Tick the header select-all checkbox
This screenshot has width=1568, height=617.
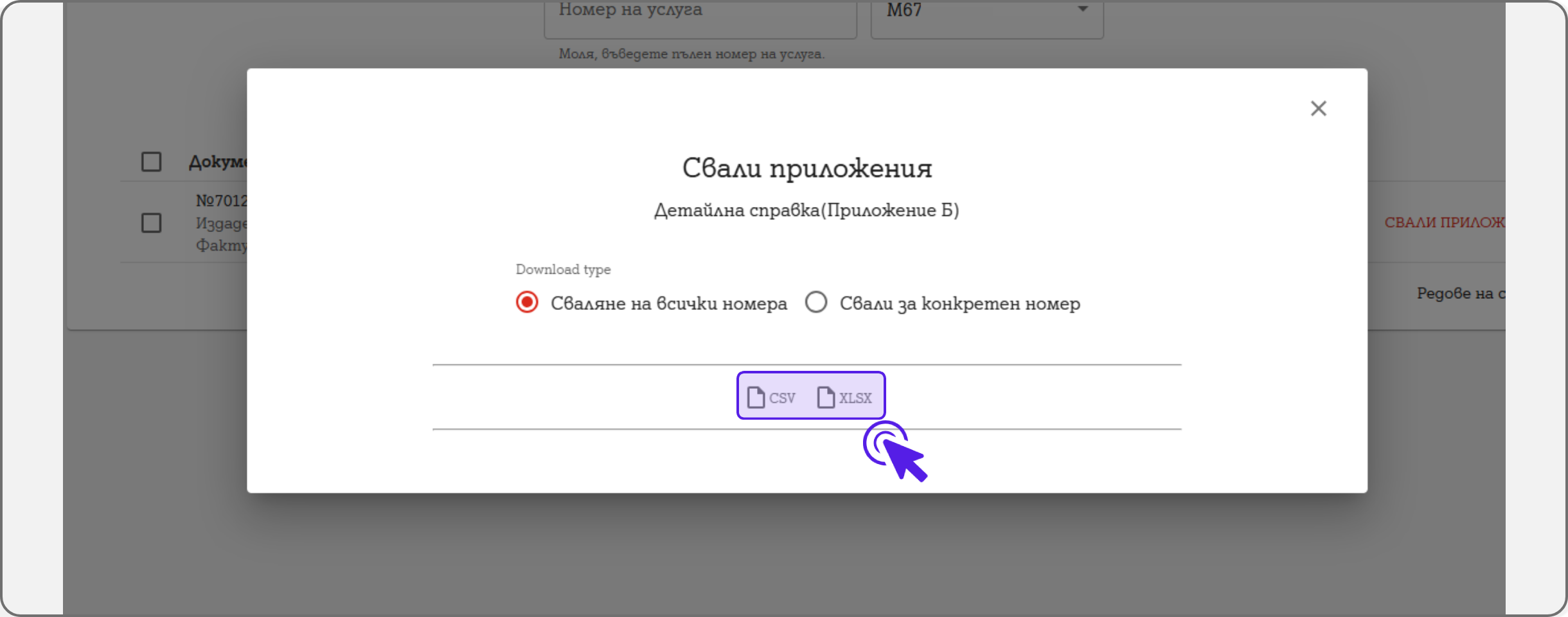[x=151, y=161]
